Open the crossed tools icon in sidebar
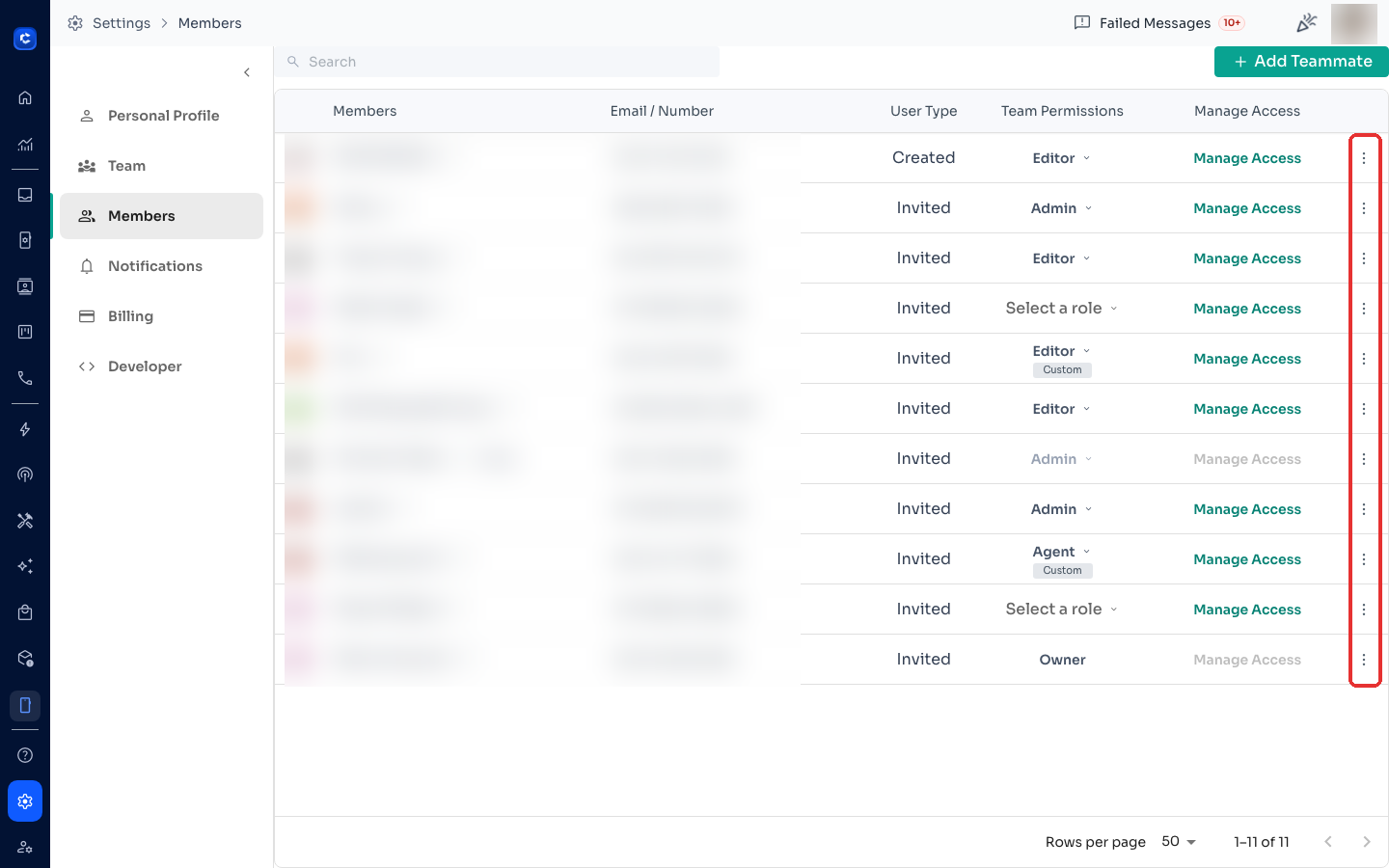 click(x=25, y=521)
